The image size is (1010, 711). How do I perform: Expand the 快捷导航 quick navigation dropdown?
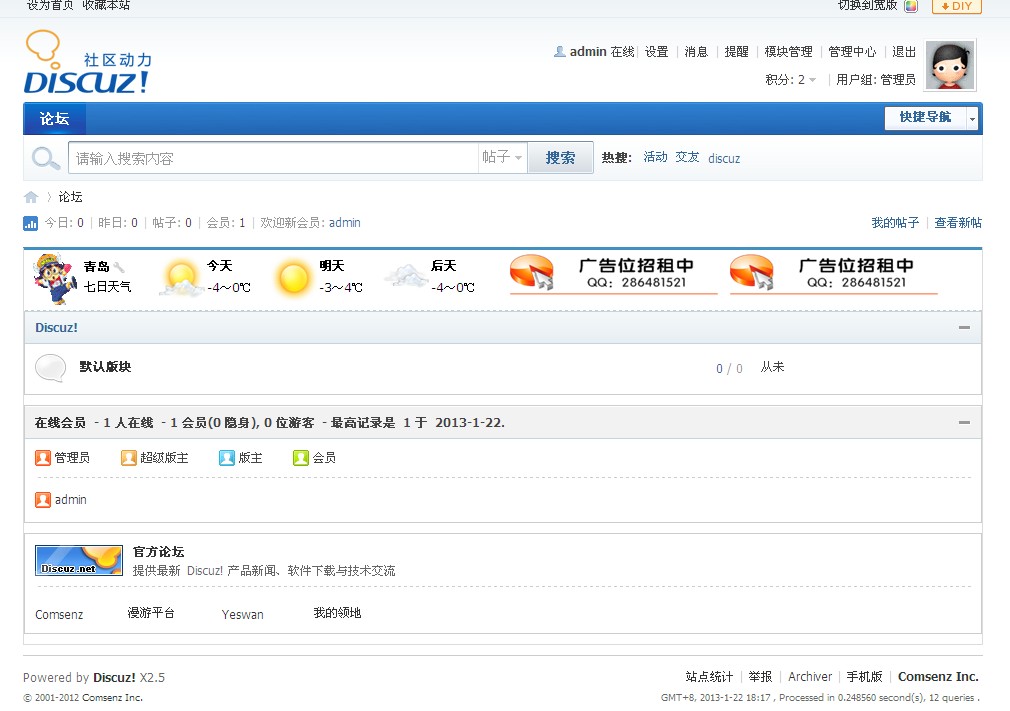point(971,119)
